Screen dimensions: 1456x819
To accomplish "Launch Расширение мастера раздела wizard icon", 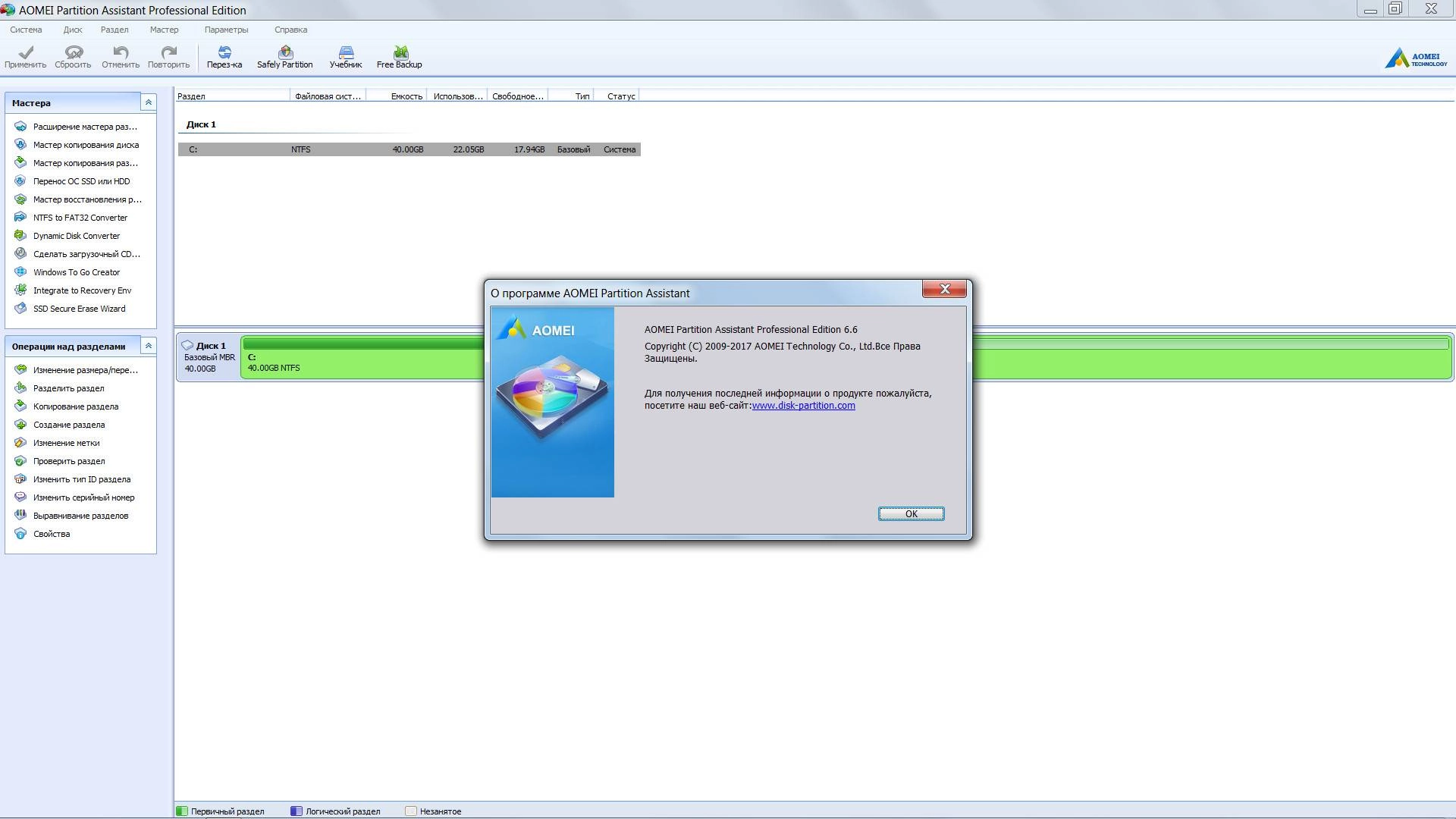I will point(20,127).
